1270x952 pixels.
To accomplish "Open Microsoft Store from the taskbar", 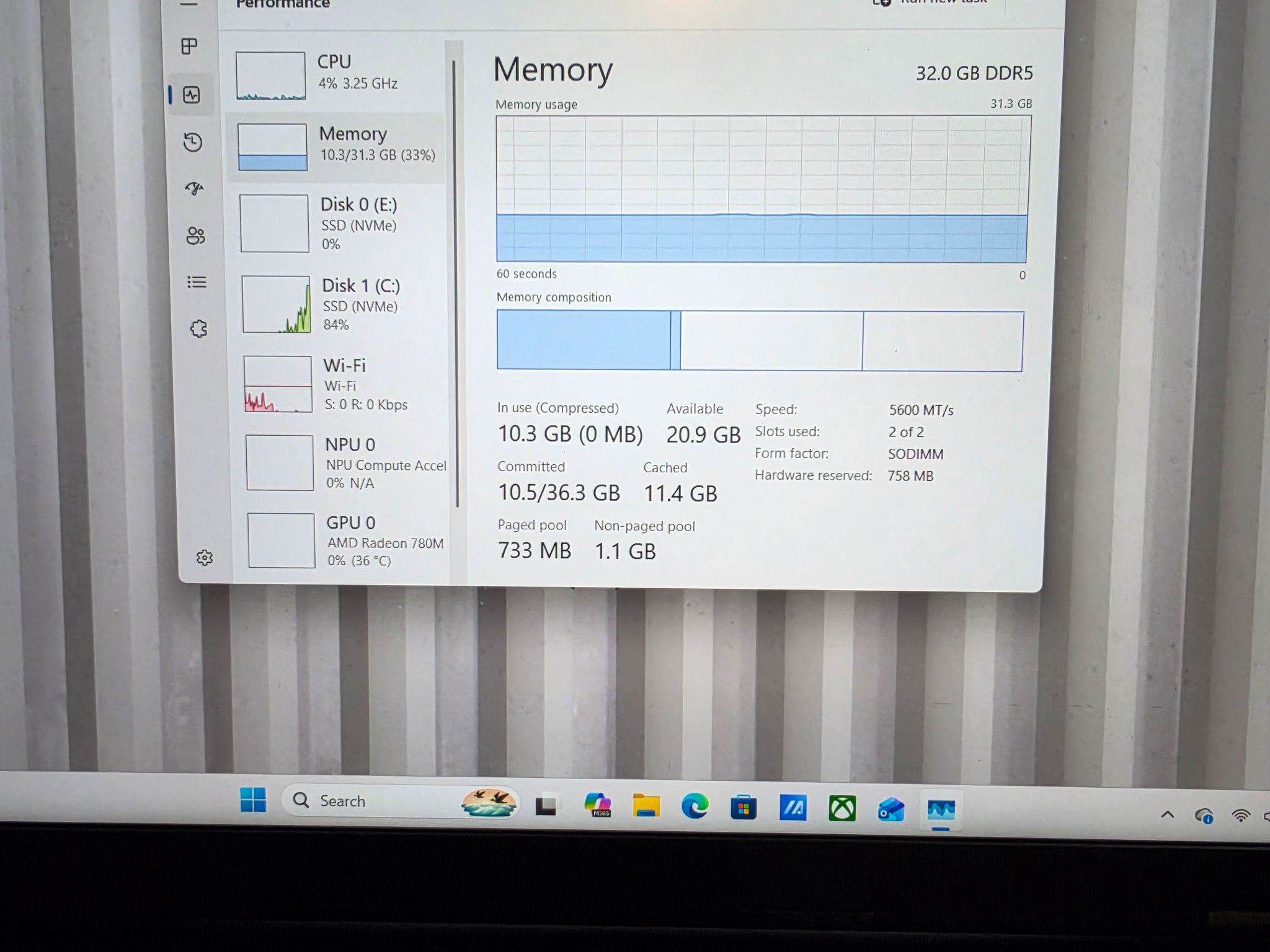I will coord(744,808).
